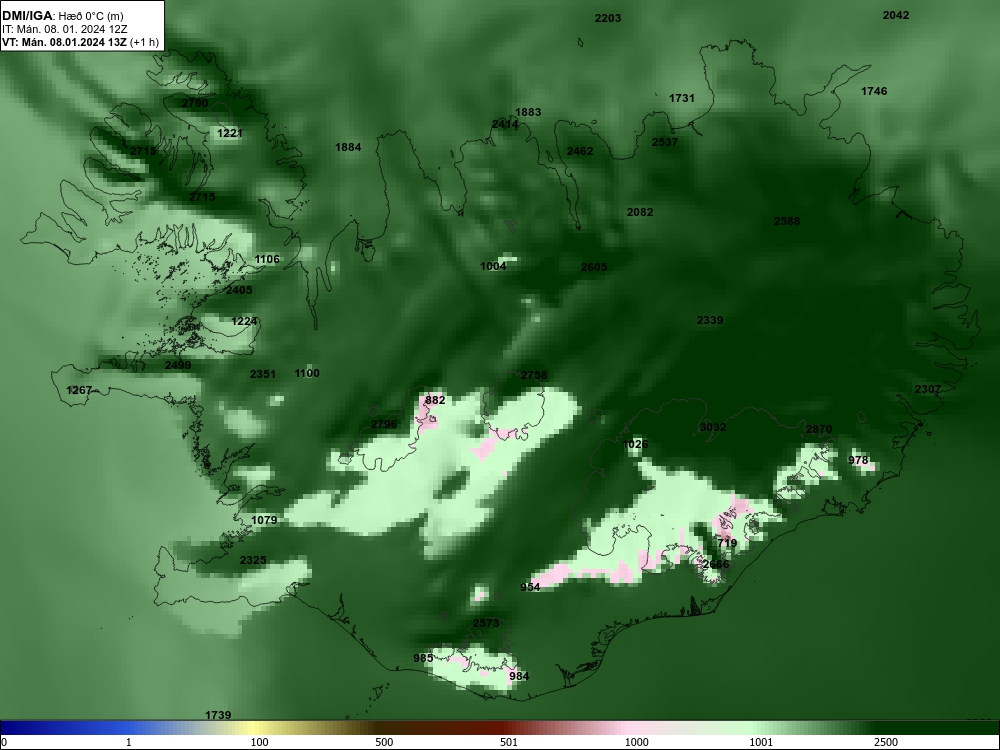Select the 2499 value label

pyautogui.click(x=178, y=365)
